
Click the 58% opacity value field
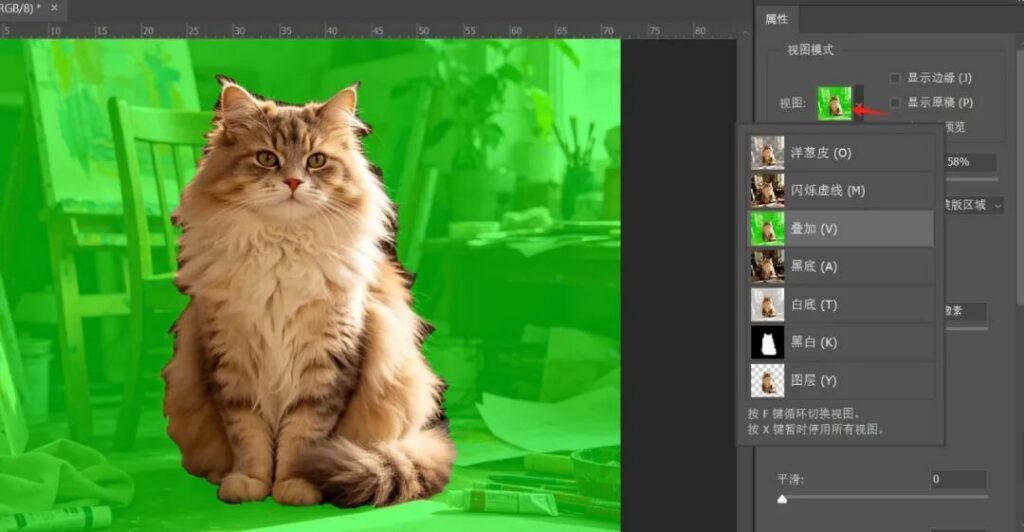971,162
